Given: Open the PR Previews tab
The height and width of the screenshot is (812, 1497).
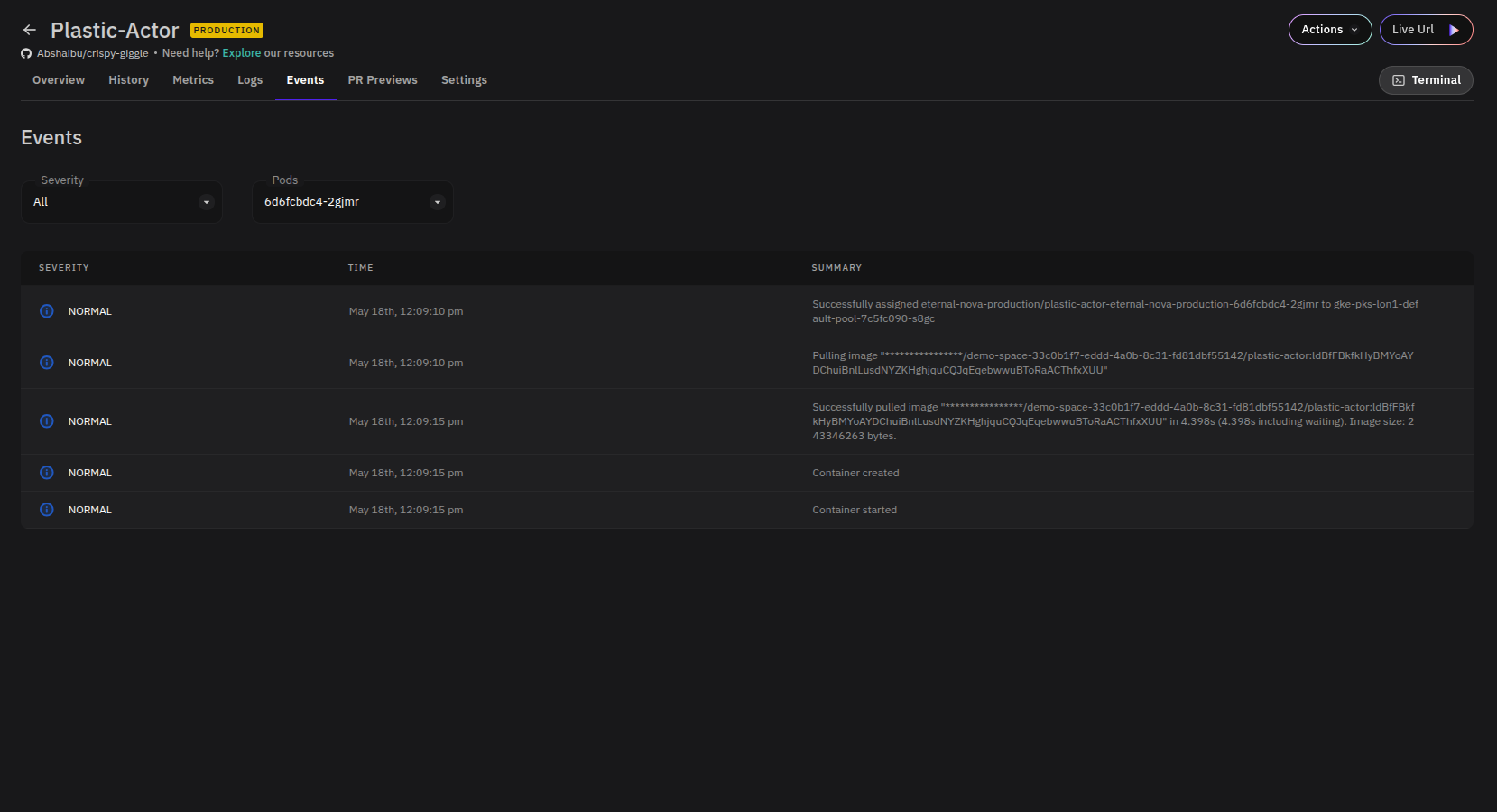Looking at the screenshot, I should coord(383,80).
